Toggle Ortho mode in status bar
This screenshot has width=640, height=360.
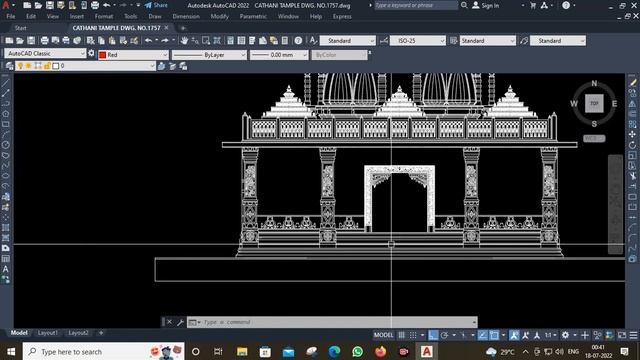tap(433, 335)
